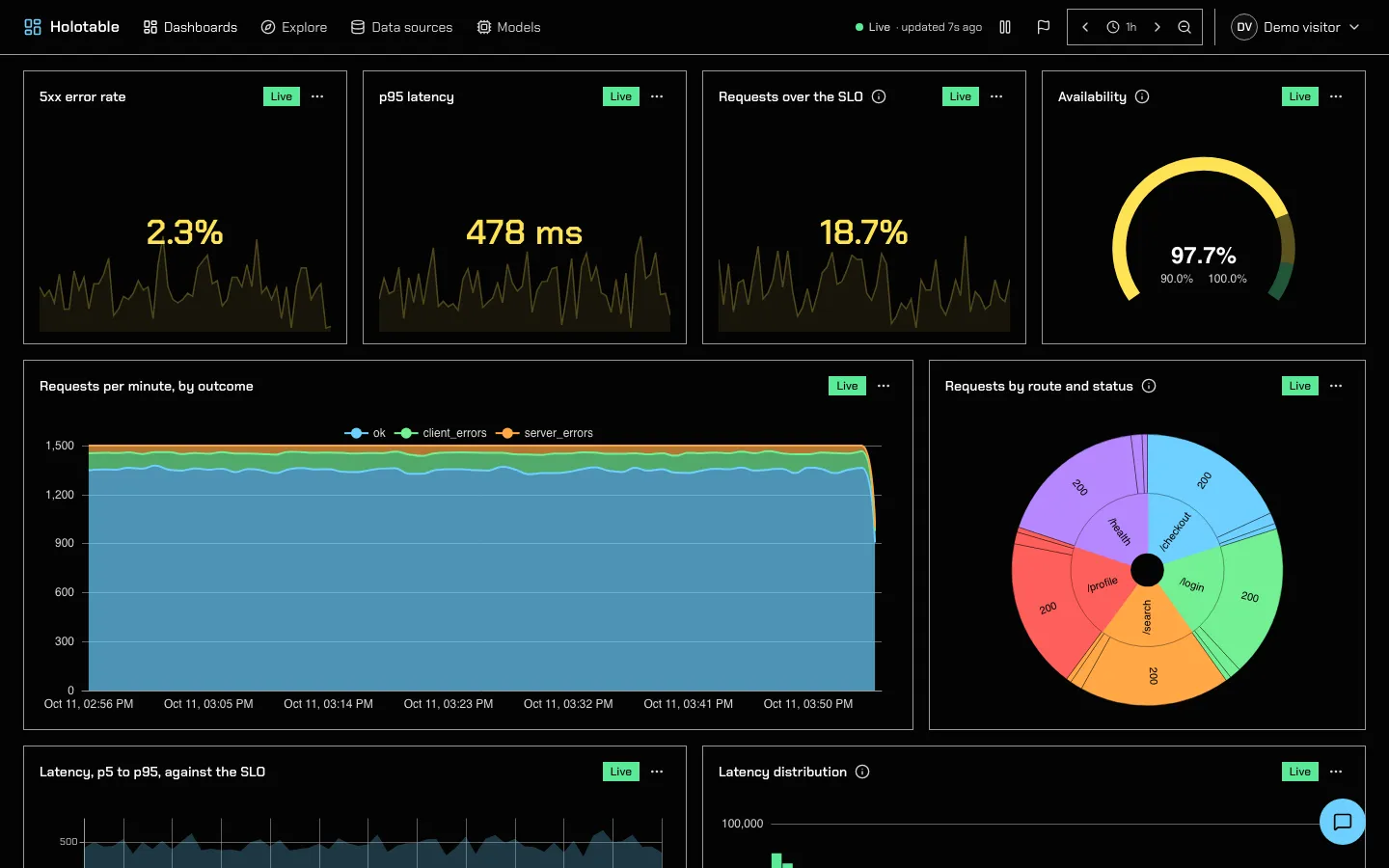The width and height of the screenshot is (1389, 868).
Task: Click Live badge on p95 latency panel
Action: [621, 96]
